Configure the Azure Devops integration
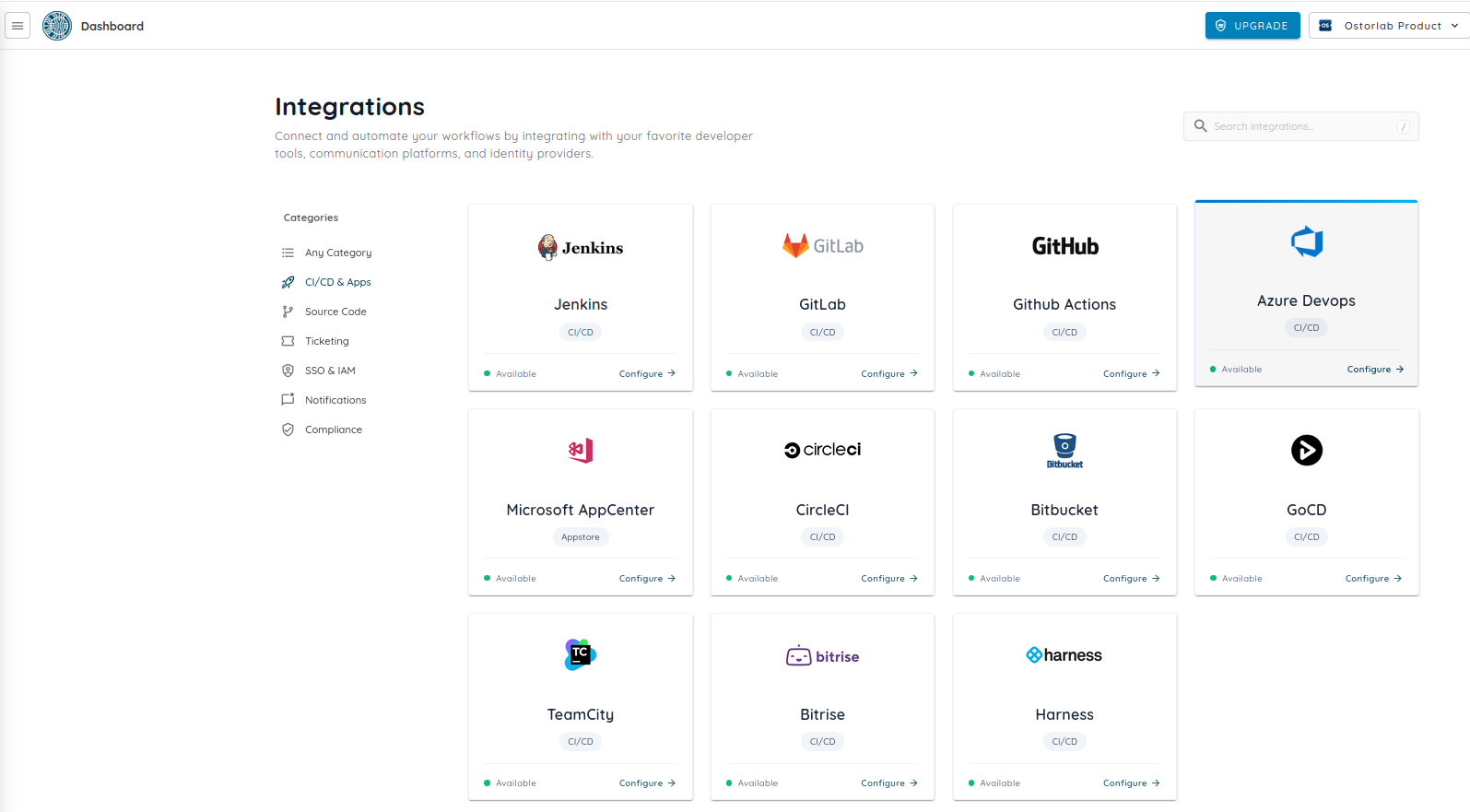The image size is (1470, 812). 1375,369
